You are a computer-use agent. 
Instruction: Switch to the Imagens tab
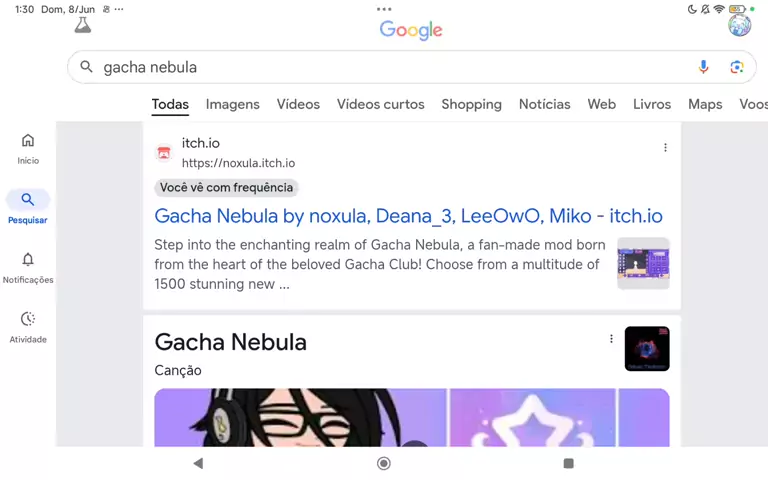(232, 104)
